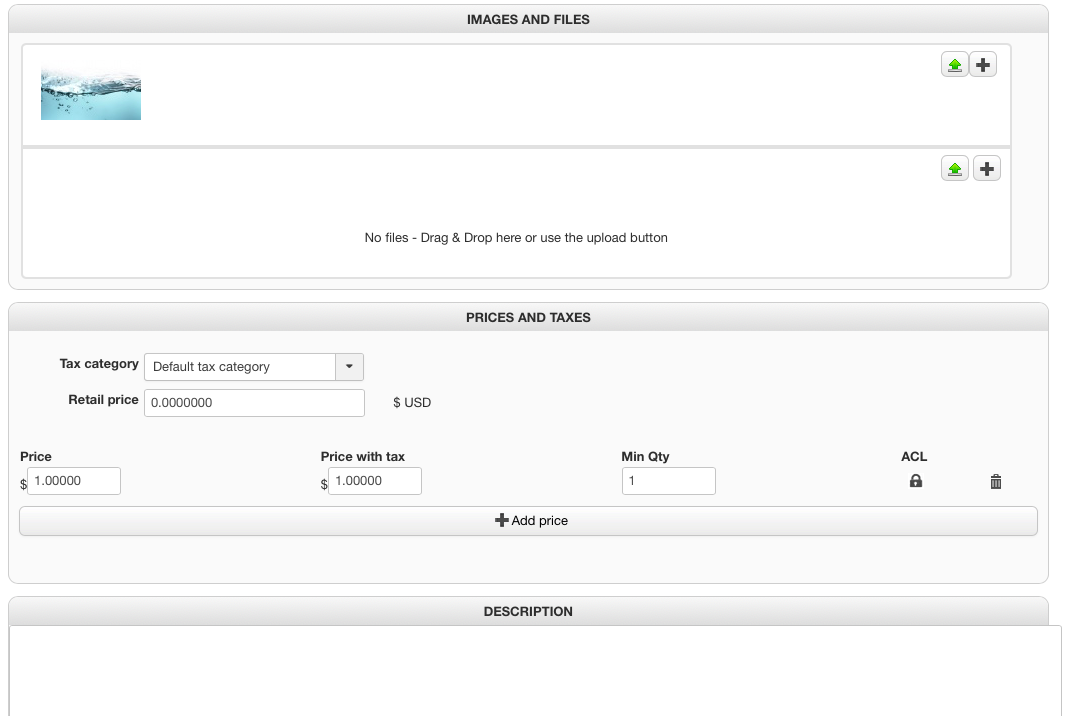Click the Retail price input field
Viewport: 1073px width, 716px height.
tap(254, 403)
